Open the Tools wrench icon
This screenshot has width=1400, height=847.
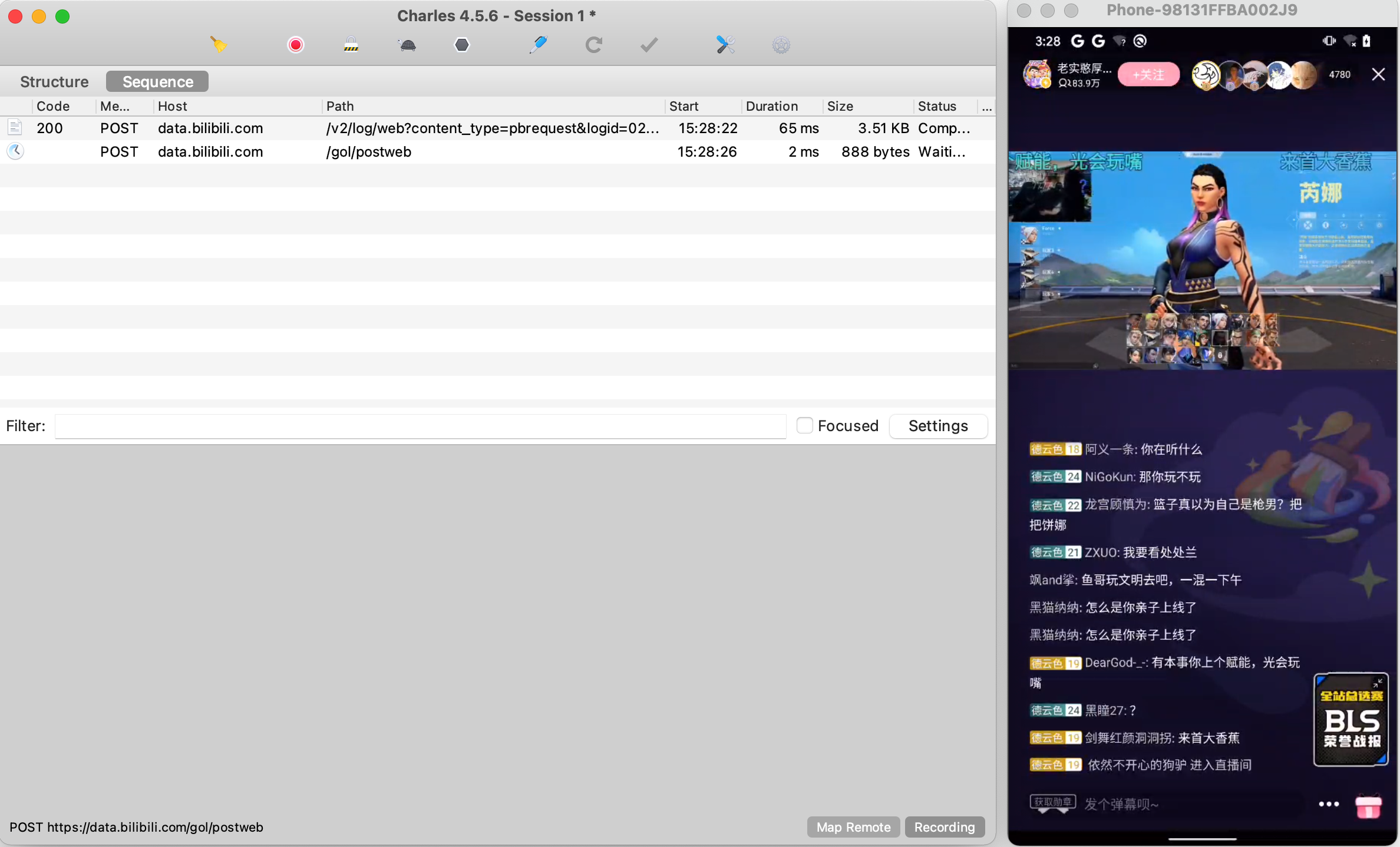point(725,44)
